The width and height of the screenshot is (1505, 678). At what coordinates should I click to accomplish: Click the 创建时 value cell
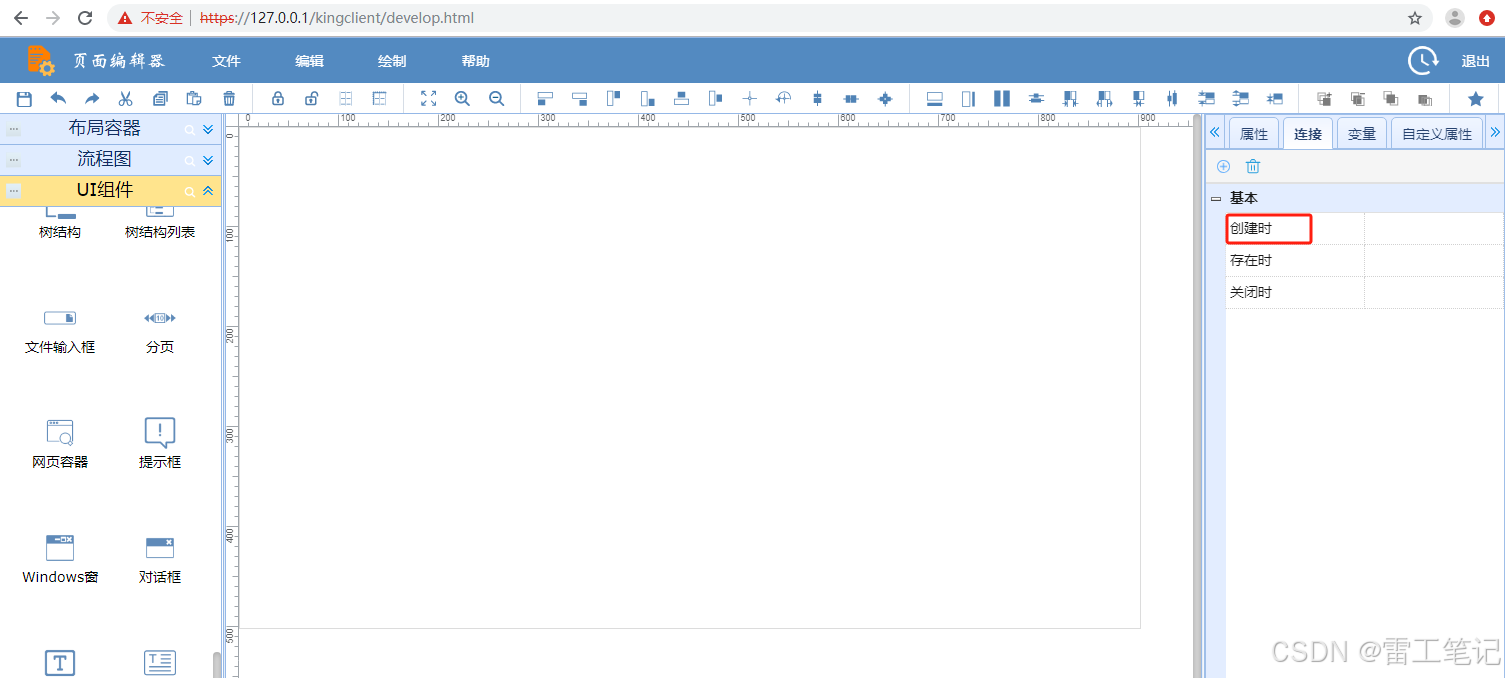tap(1434, 229)
